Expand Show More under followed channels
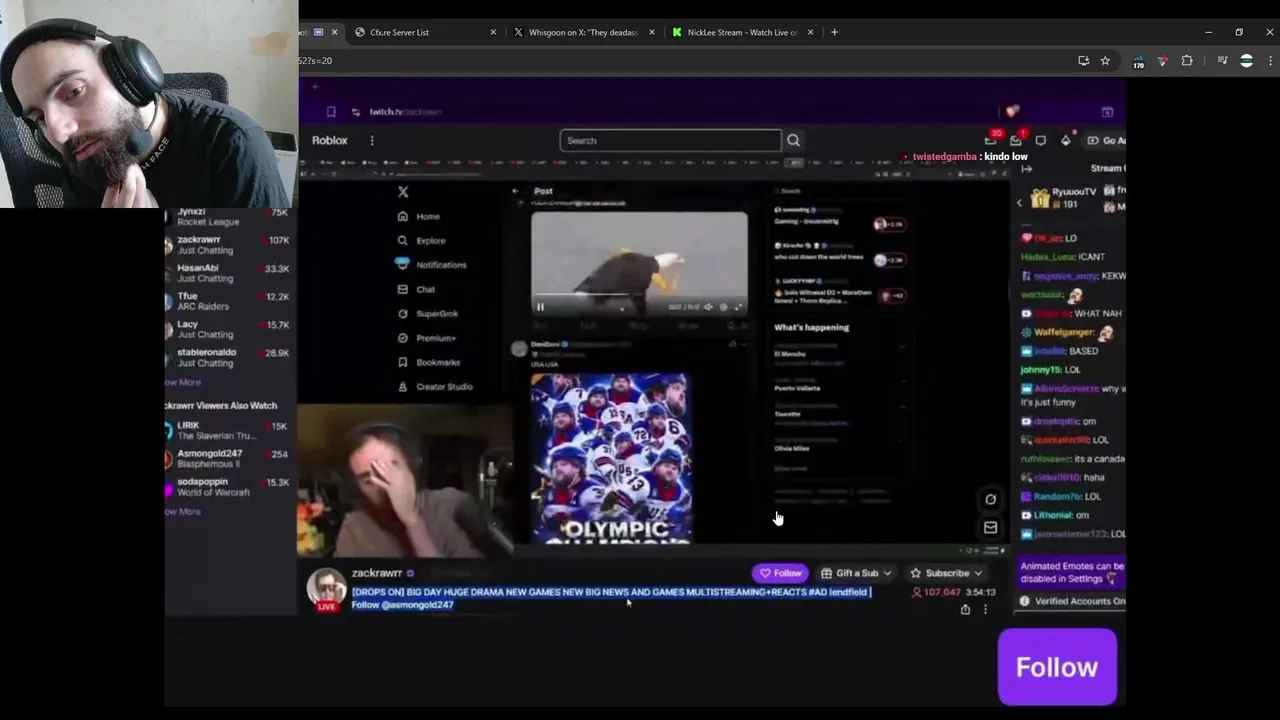Image resolution: width=1280 pixels, height=720 pixels. click(183, 382)
